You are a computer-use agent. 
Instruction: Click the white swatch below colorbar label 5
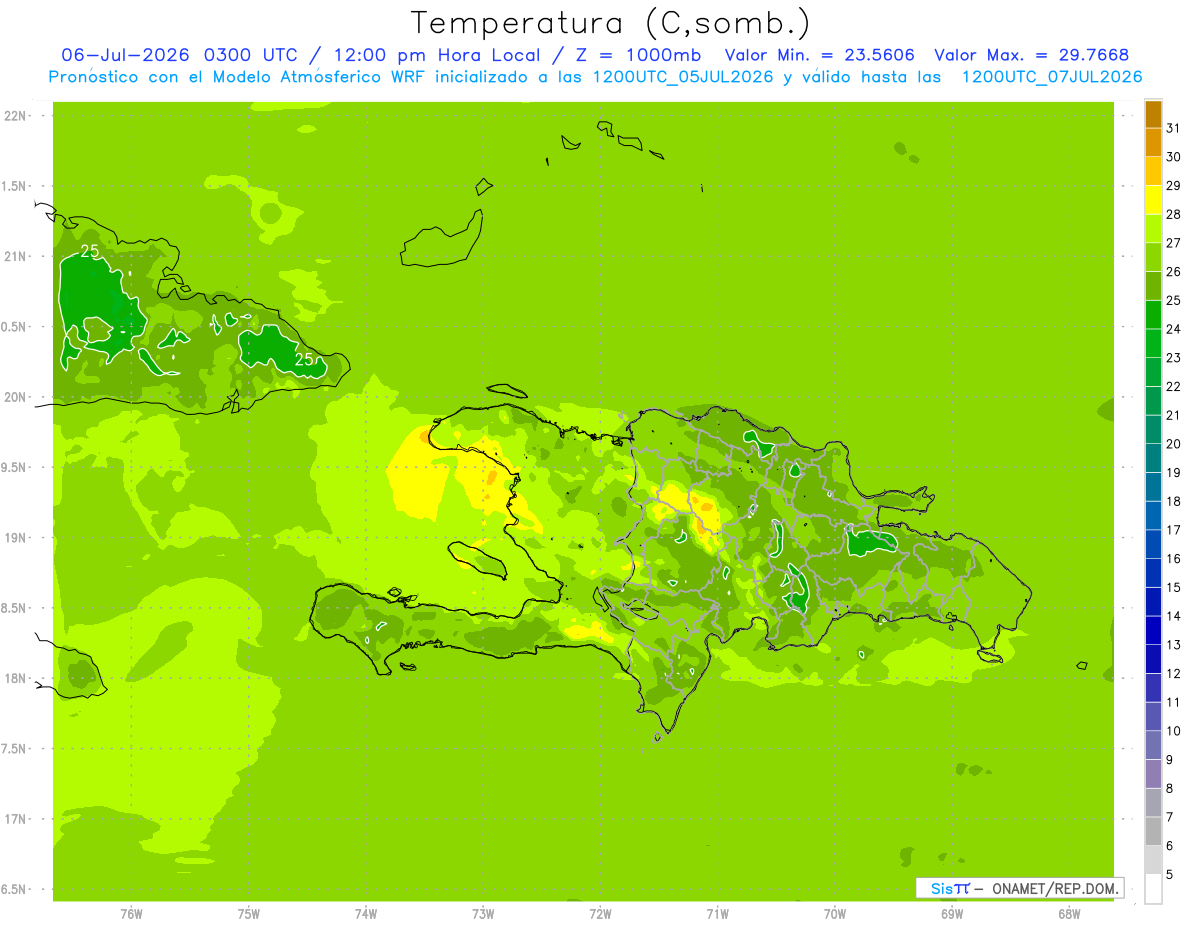pyautogui.click(x=1153, y=889)
